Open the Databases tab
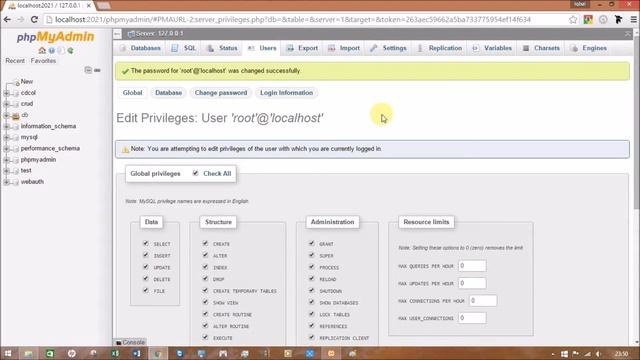640x360 pixels. pos(140,48)
